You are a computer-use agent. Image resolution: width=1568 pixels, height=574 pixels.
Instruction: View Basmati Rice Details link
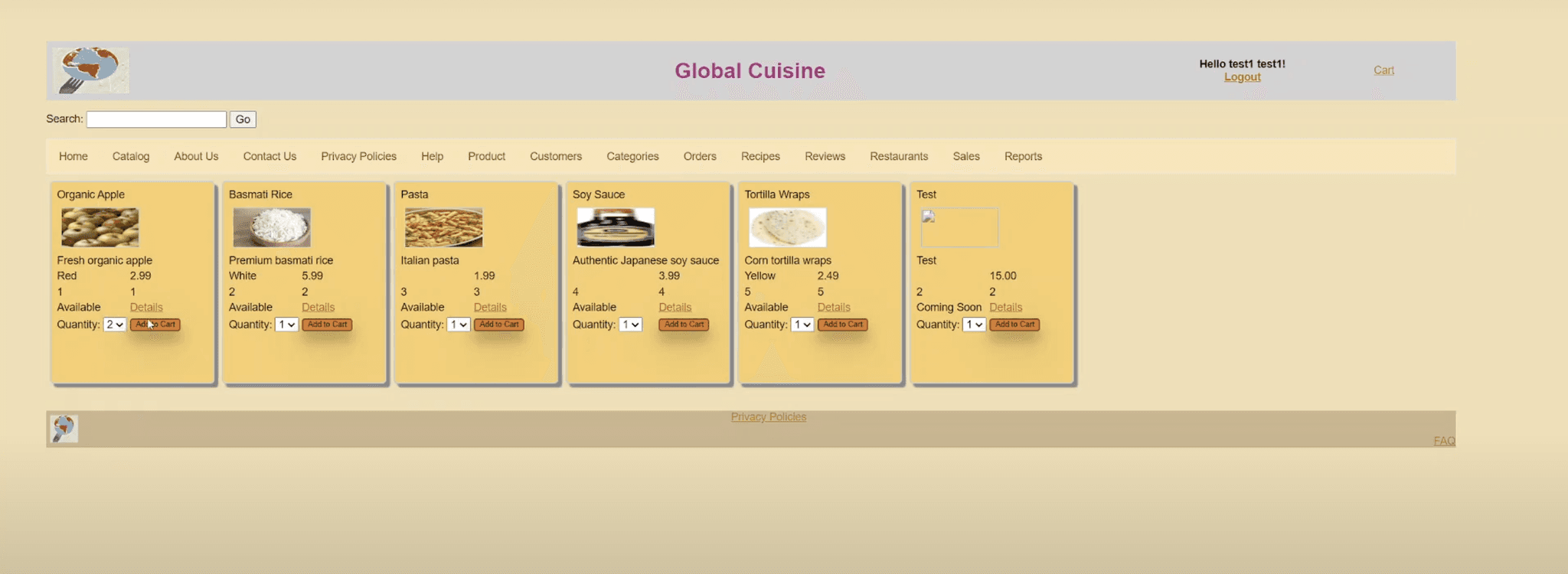(x=318, y=308)
